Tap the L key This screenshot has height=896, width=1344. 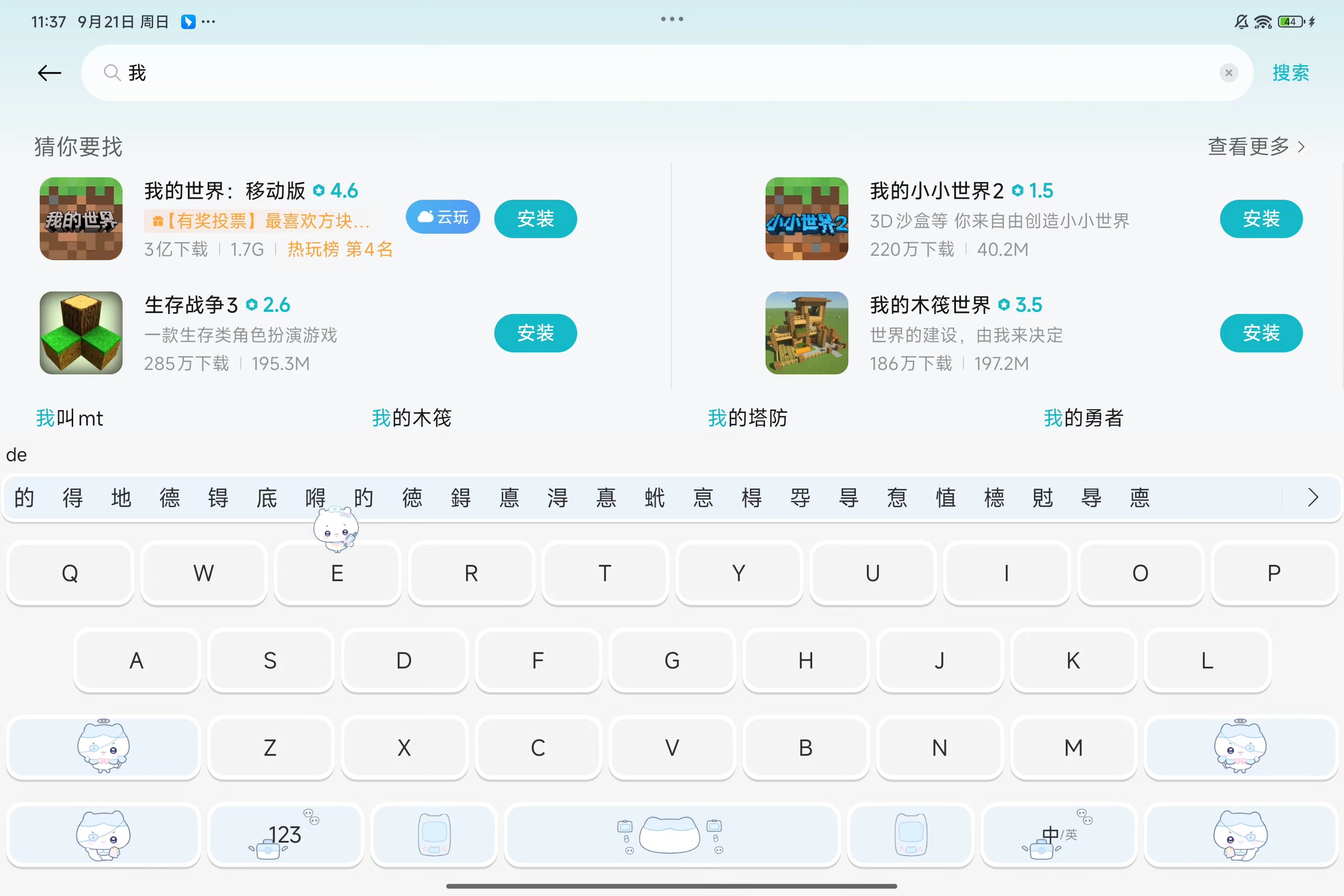click(x=1207, y=661)
